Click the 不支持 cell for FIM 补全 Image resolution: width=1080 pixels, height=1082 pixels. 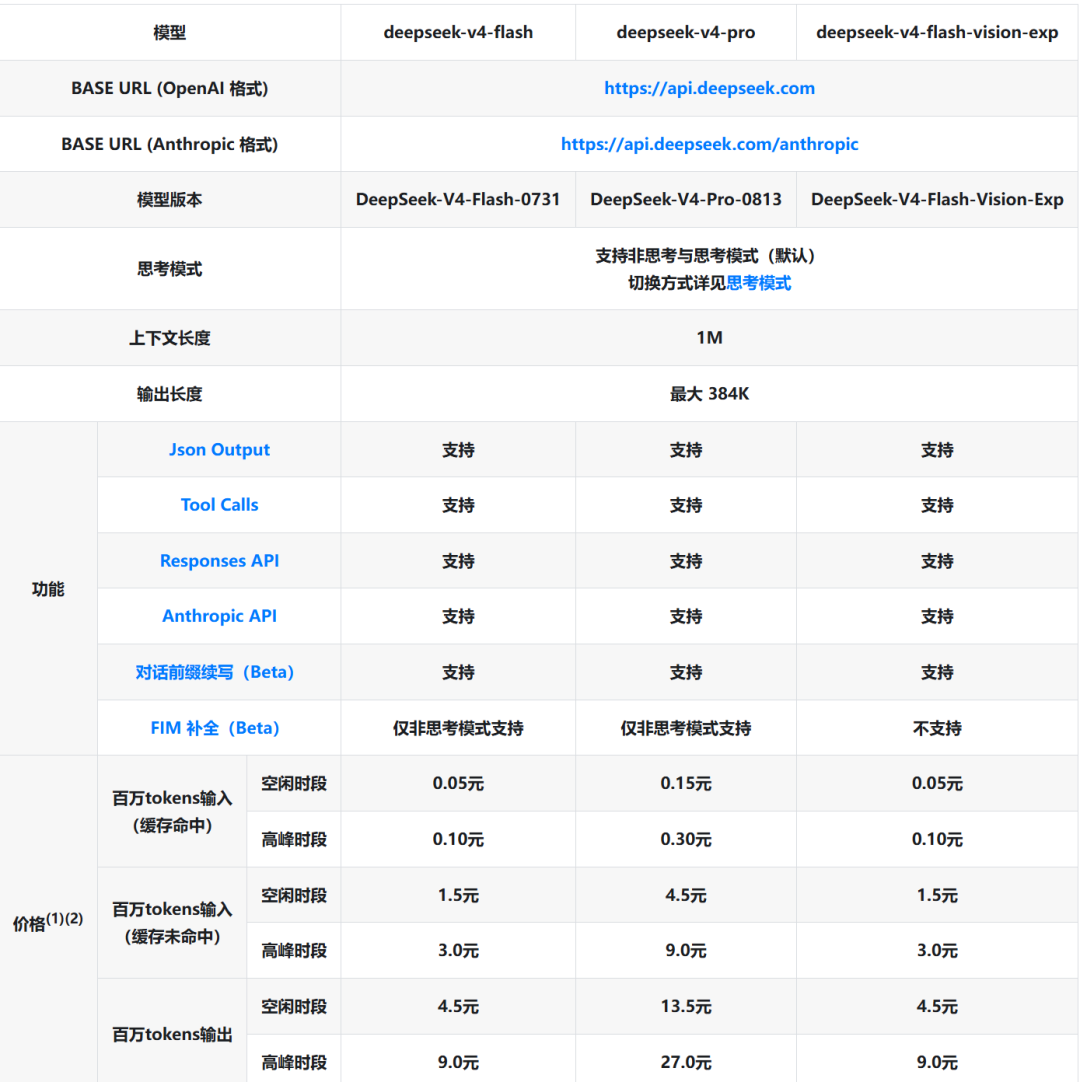pyautogui.click(x=937, y=728)
